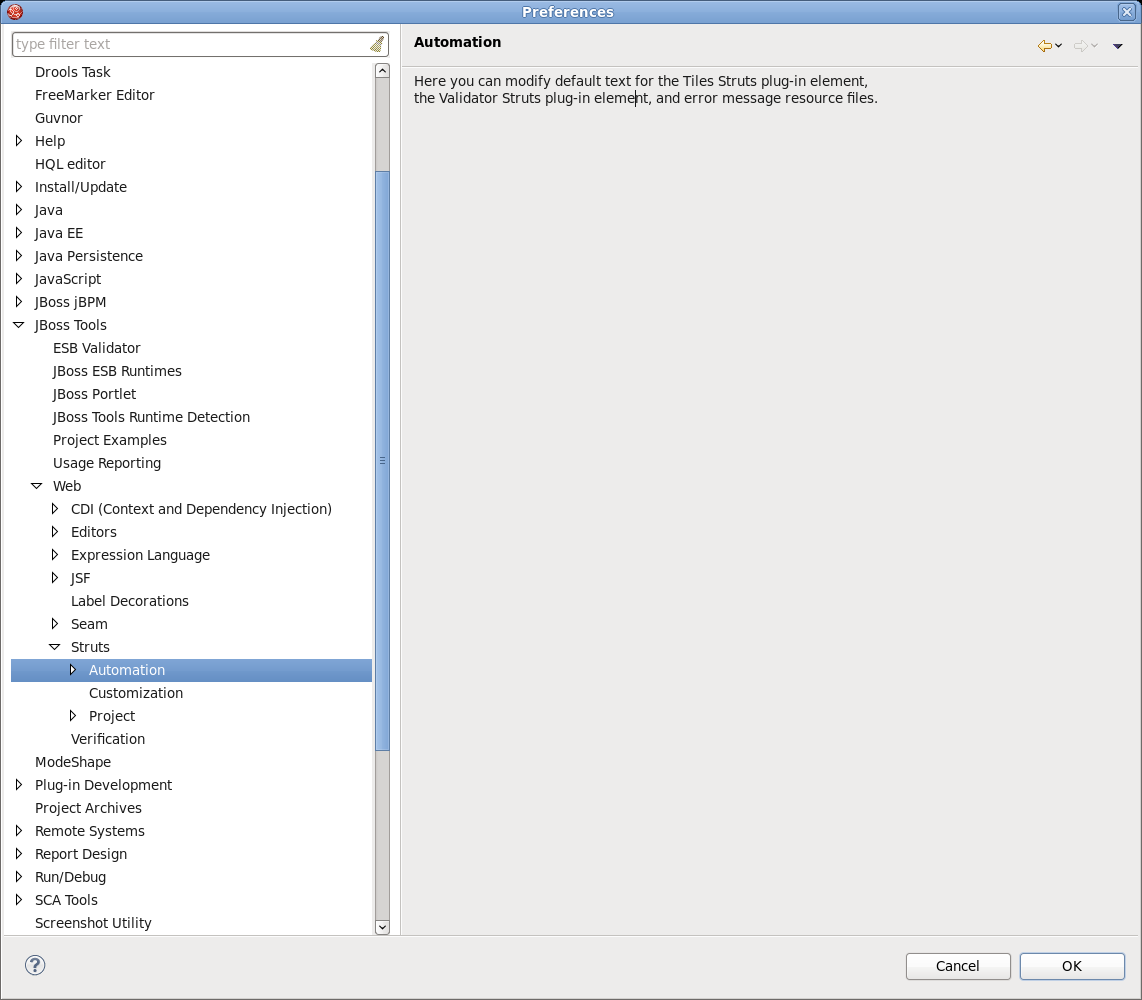The height and width of the screenshot is (1000, 1142).
Task: Open JBoss ESB Runtimes page
Action: click(117, 371)
